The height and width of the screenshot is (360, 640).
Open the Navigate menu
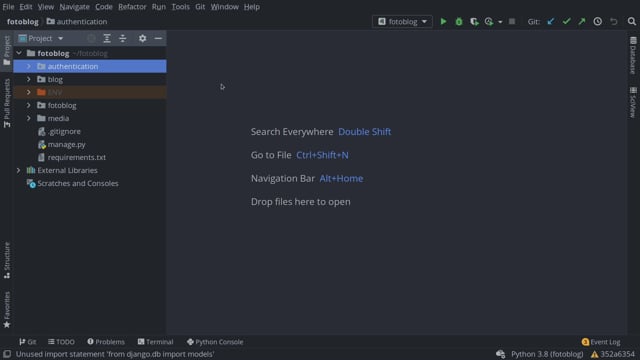click(74, 7)
